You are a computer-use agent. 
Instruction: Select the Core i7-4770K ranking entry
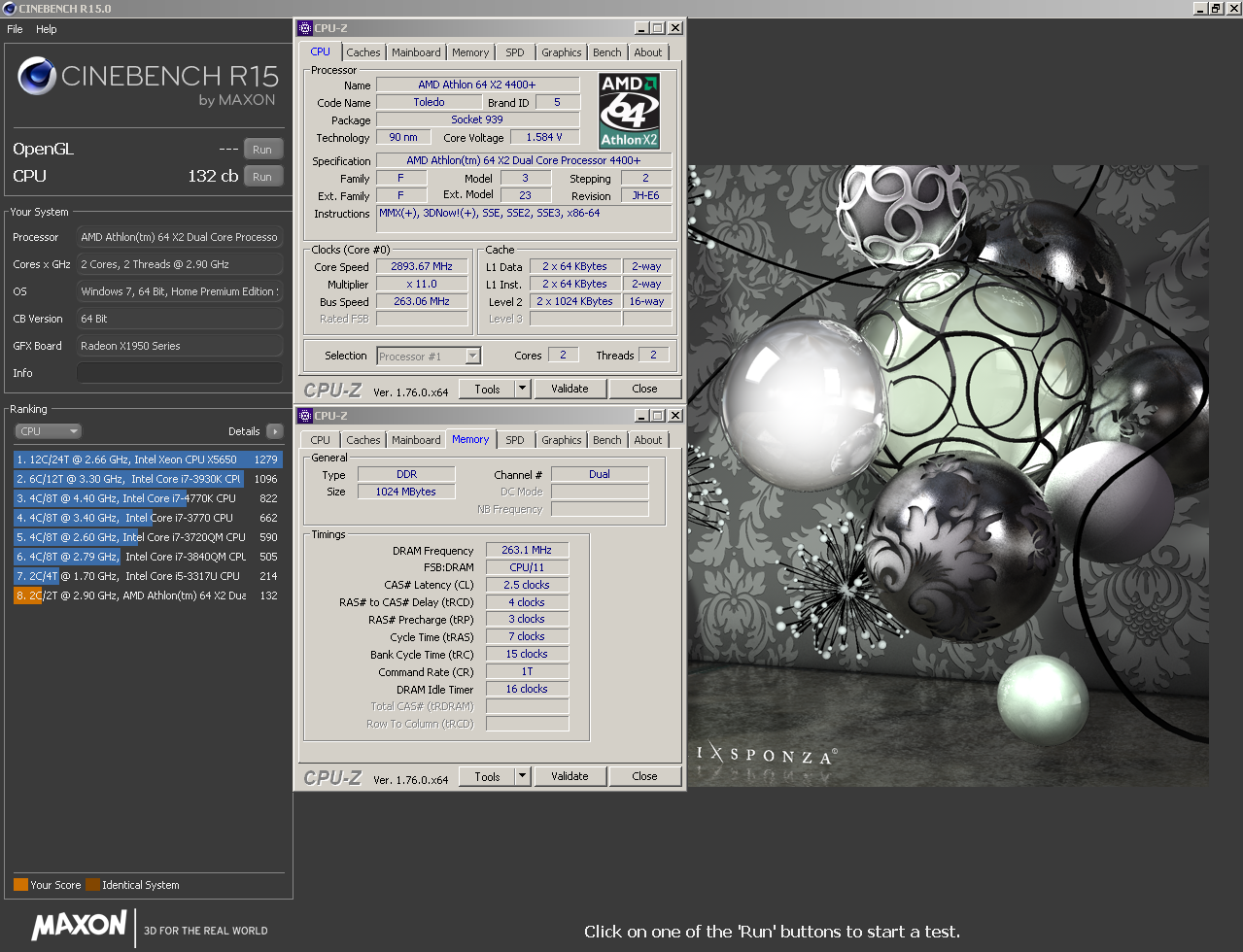tap(148, 498)
